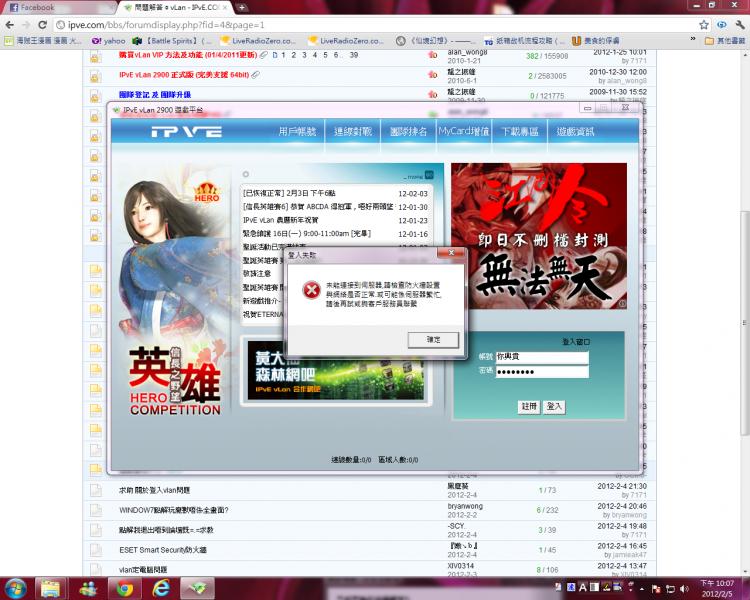Screen dimensions: 750x600
Task: Focus the ipve.com address bar
Action: pyautogui.click(x=373, y=25)
